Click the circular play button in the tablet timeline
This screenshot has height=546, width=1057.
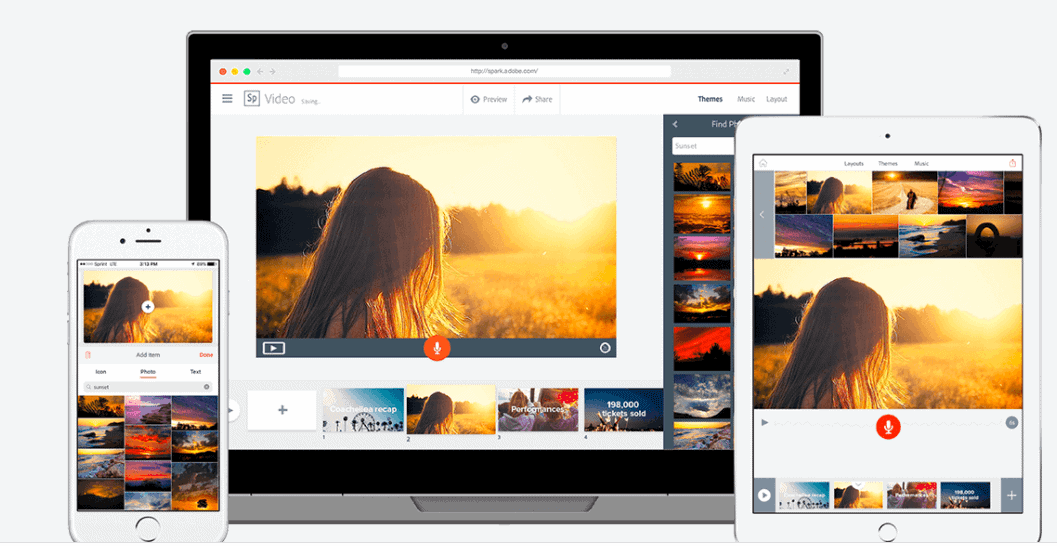[x=764, y=495]
